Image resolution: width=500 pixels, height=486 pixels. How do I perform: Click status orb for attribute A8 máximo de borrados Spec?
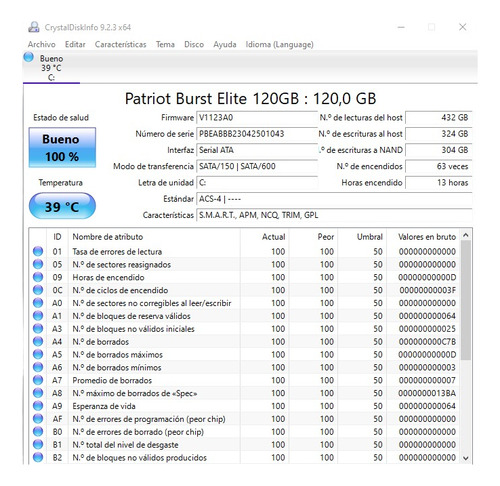click(x=38, y=393)
